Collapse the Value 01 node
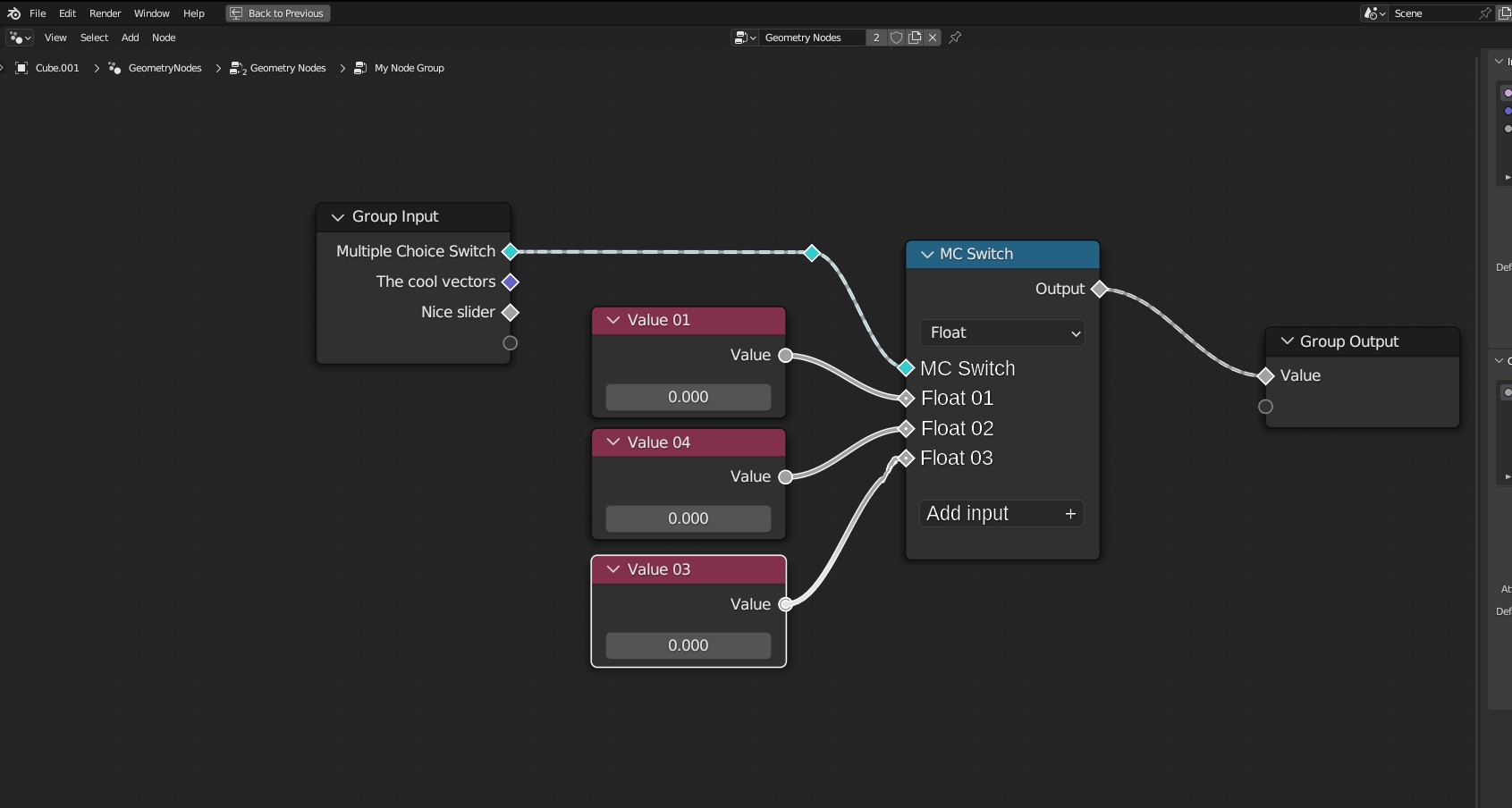The image size is (1512, 808). click(613, 320)
